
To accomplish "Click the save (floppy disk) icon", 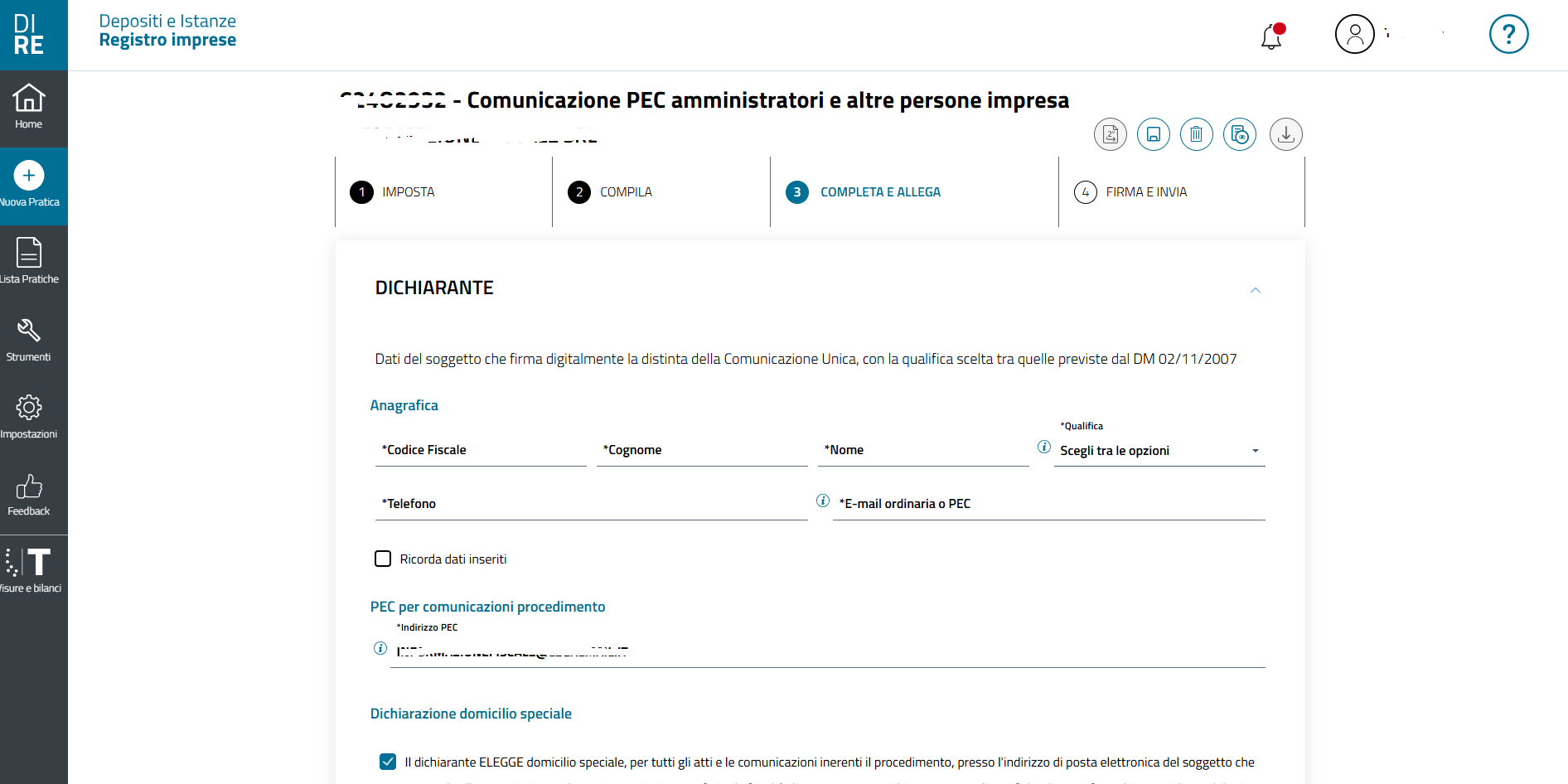I will point(1153,134).
